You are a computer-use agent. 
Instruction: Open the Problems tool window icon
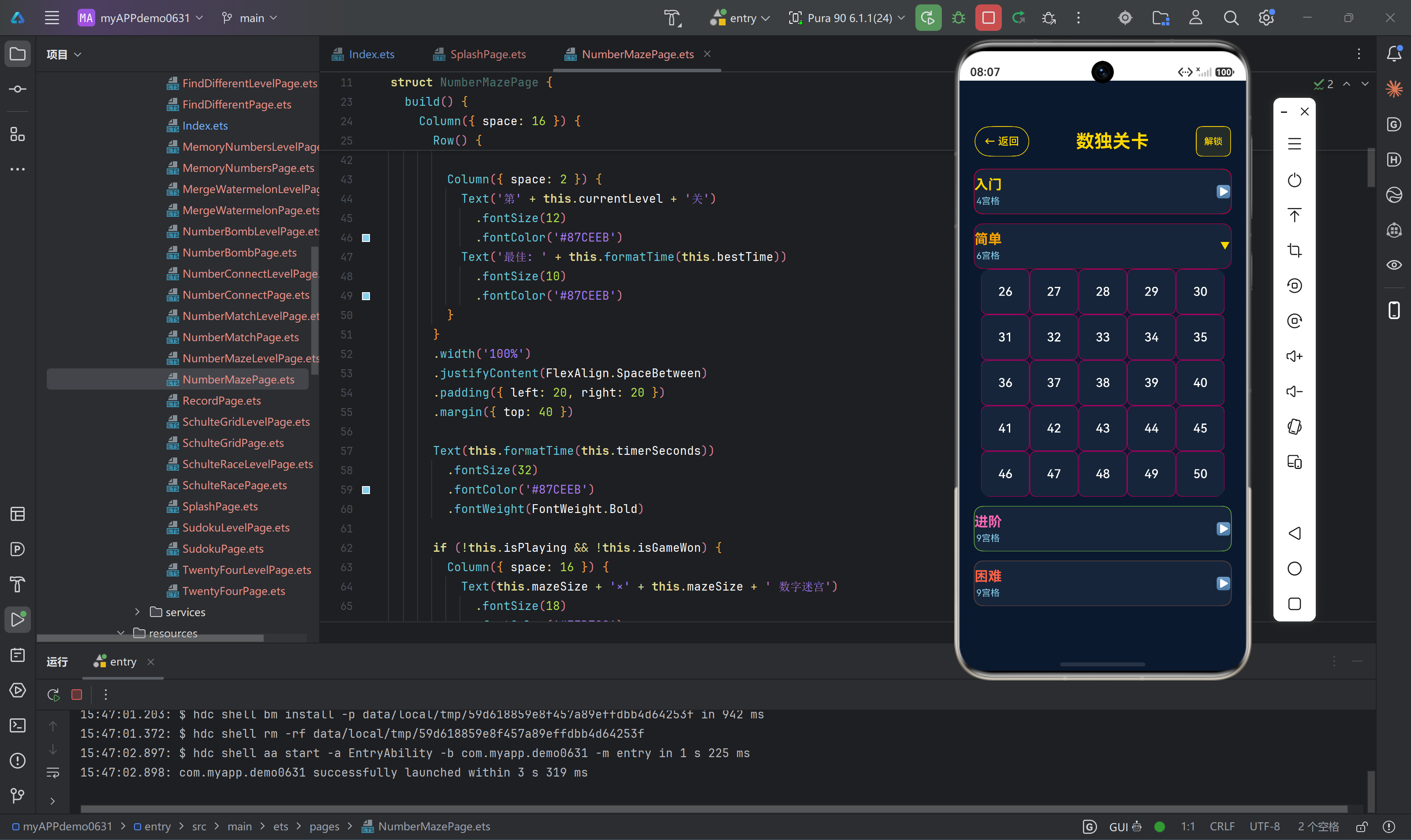[x=18, y=760]
